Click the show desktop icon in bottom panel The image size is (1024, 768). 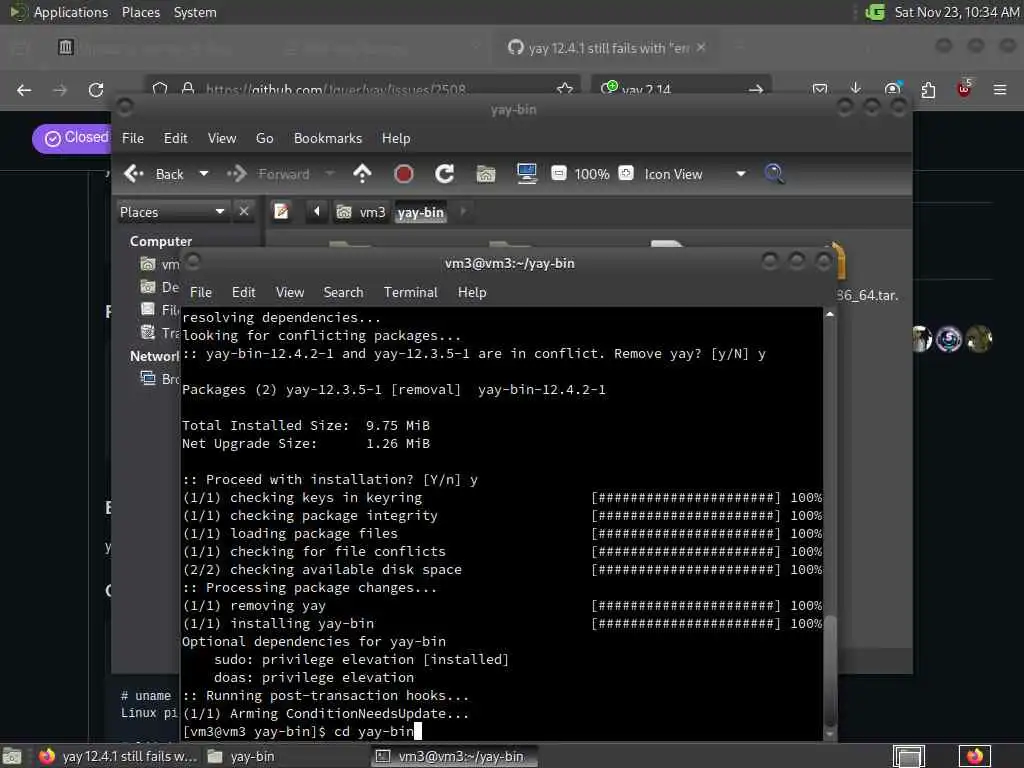coord(12,756)
